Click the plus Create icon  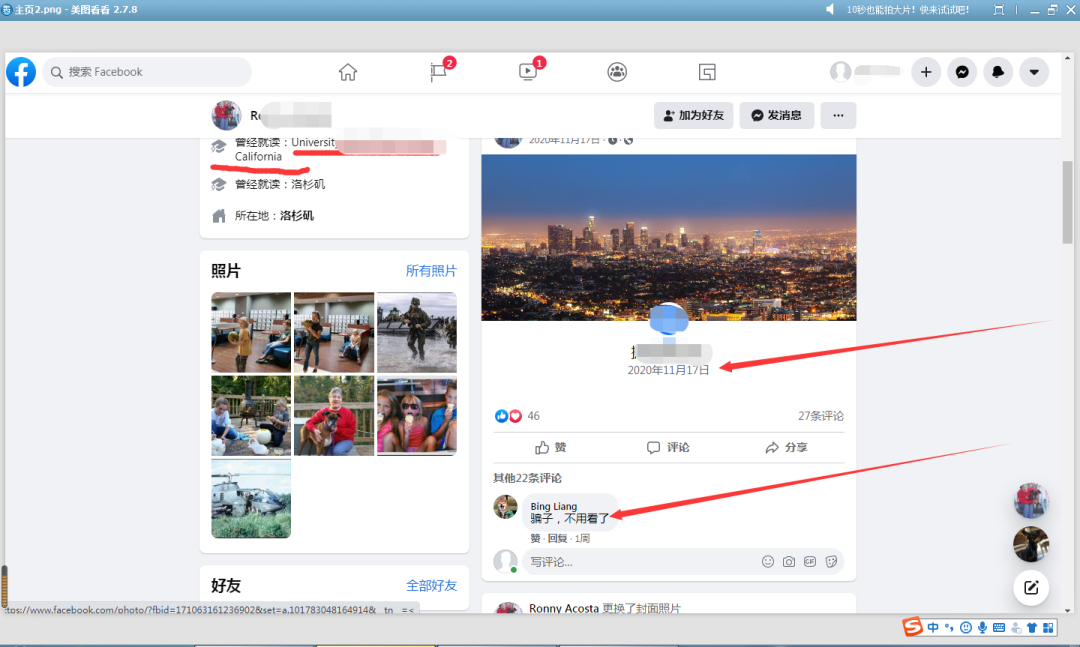pos(926,72)
